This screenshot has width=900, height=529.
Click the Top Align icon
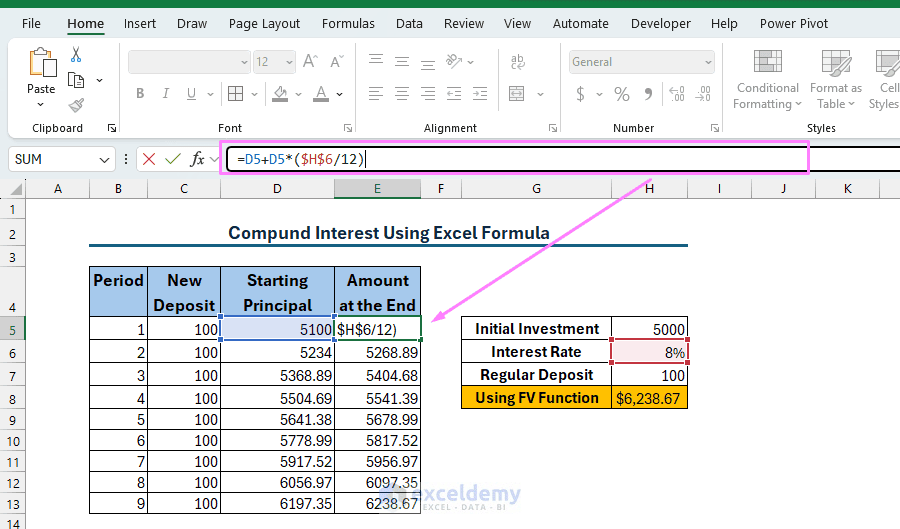376,60
